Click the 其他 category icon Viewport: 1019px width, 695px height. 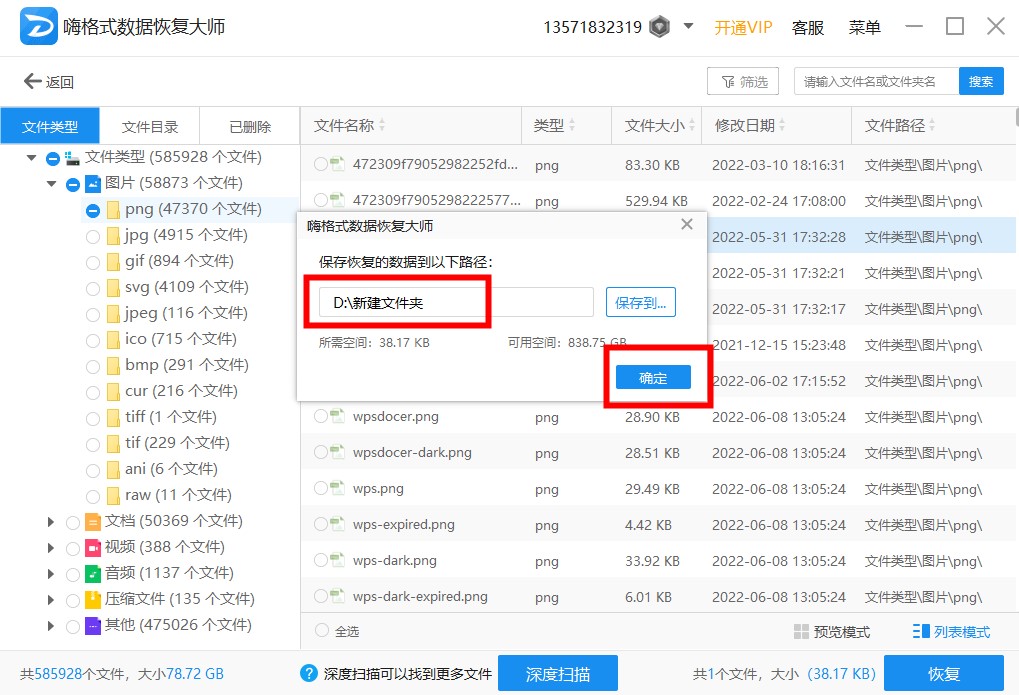[93, 625]
